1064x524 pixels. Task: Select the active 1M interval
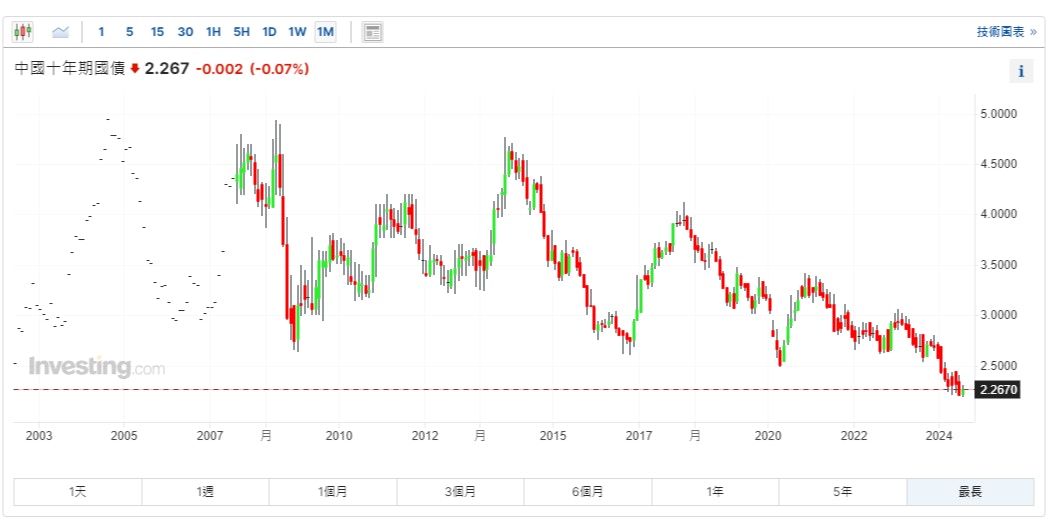pyautogui.click(x=325, y=32)
